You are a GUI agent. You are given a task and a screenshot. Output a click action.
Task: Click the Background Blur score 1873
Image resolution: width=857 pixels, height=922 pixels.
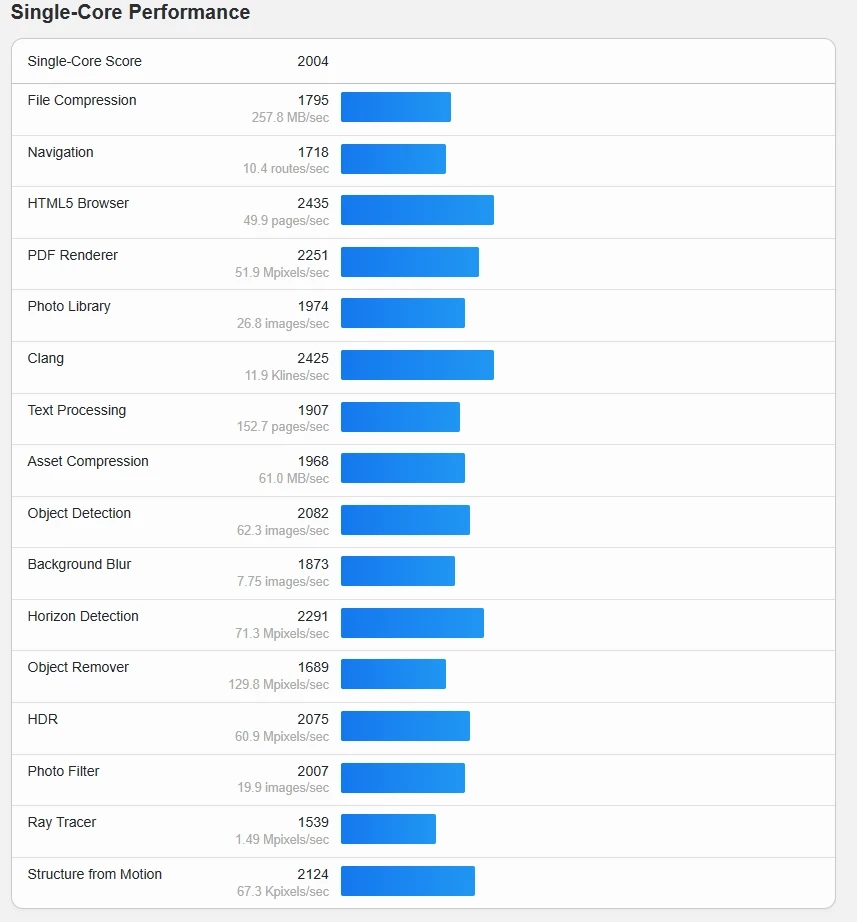tap(312, 564)
